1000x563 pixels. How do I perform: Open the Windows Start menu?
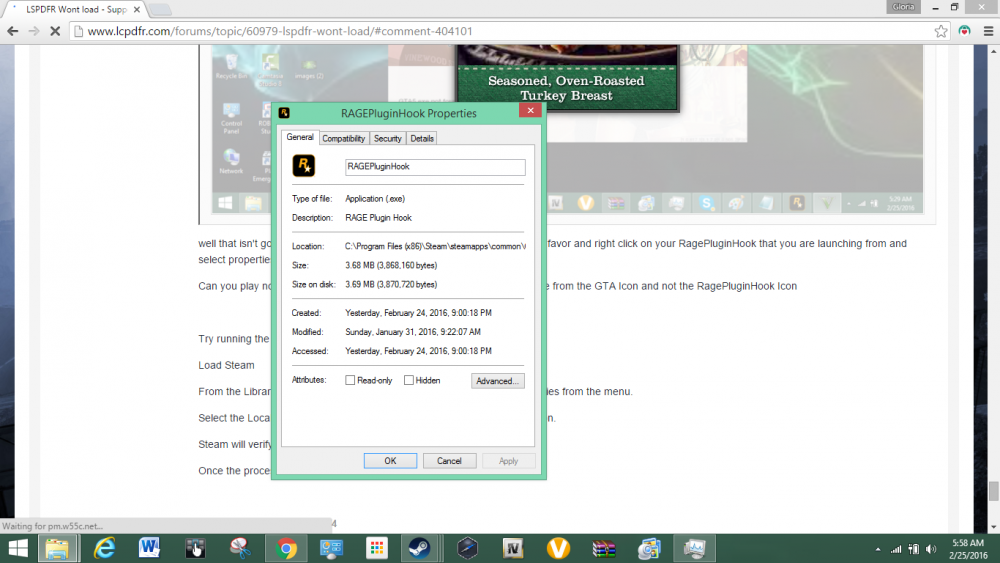[18, 548]
